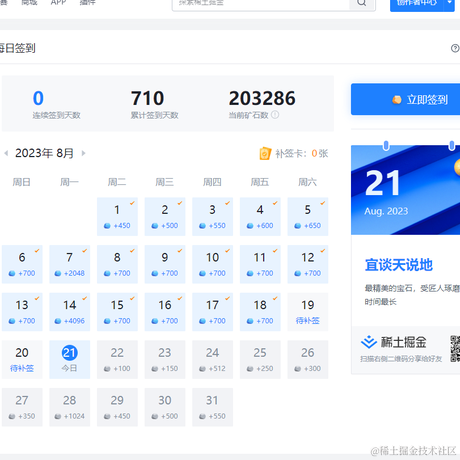460x460 pixels.
Task: Select August 3 with +550 ore
Action: pyautogui.click(x=213, y=217)
